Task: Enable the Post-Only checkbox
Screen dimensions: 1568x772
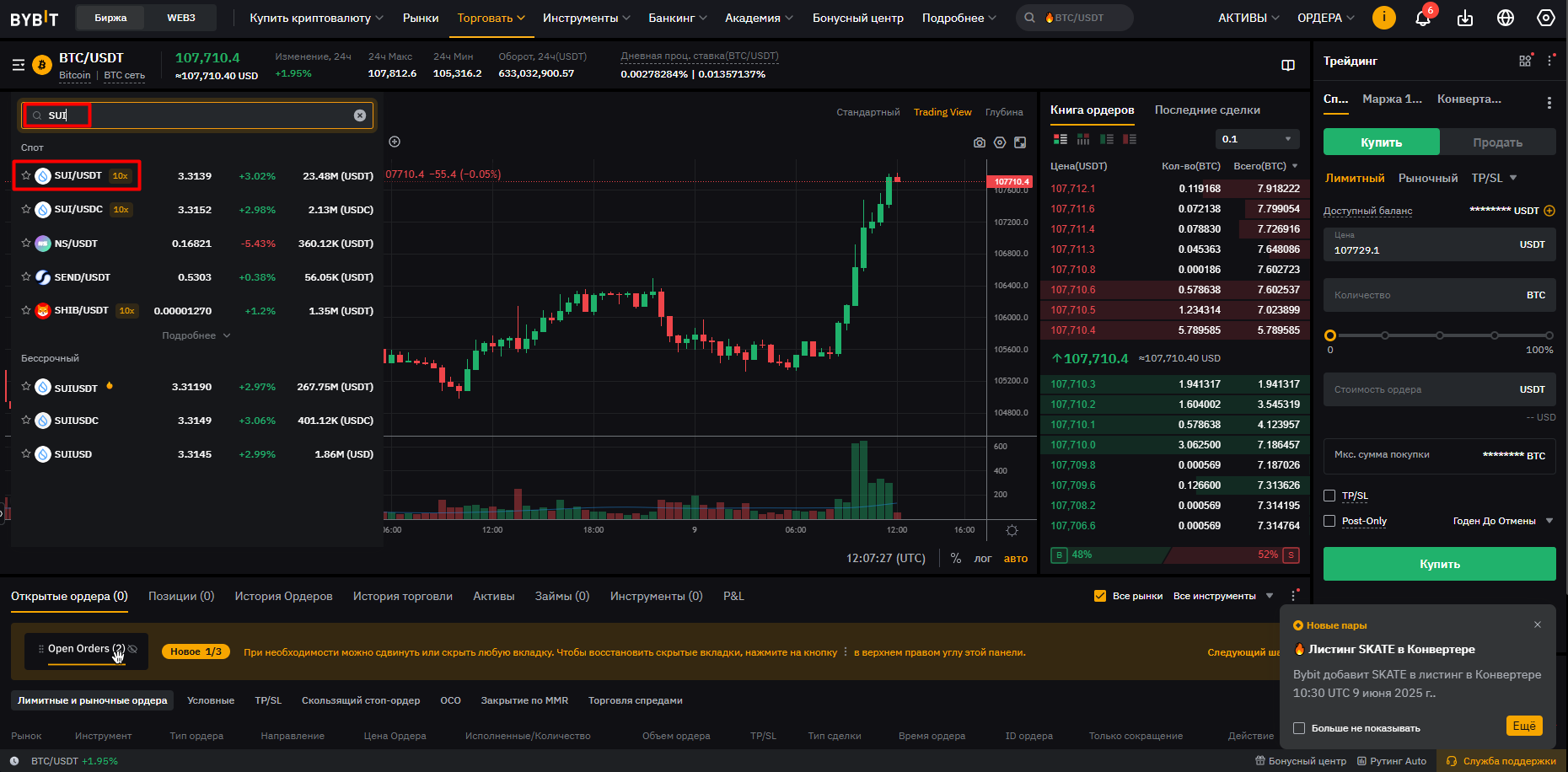Action: (x=1329, y=521)
